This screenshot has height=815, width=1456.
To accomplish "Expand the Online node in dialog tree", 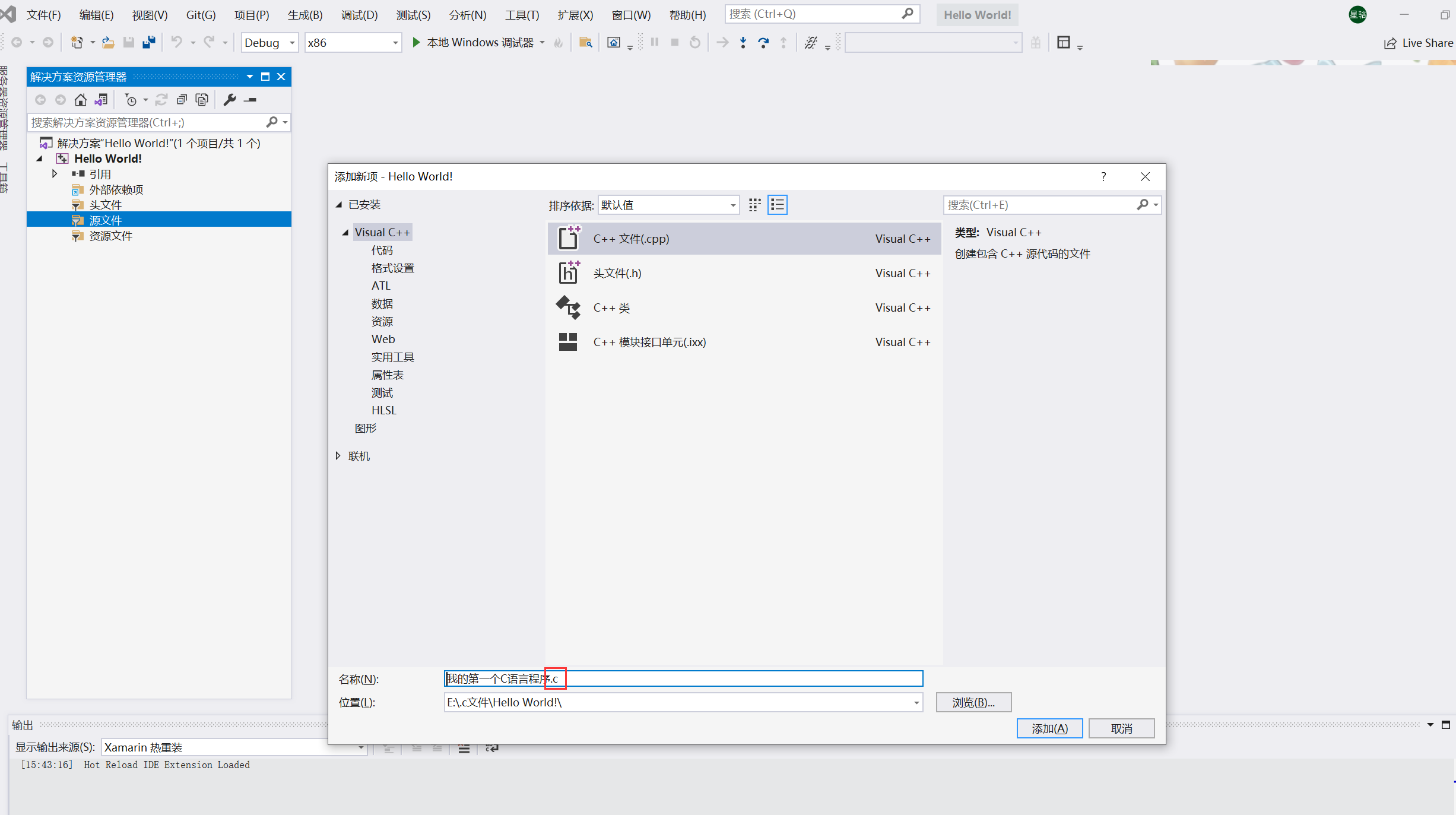I will (x=338, y=456).
